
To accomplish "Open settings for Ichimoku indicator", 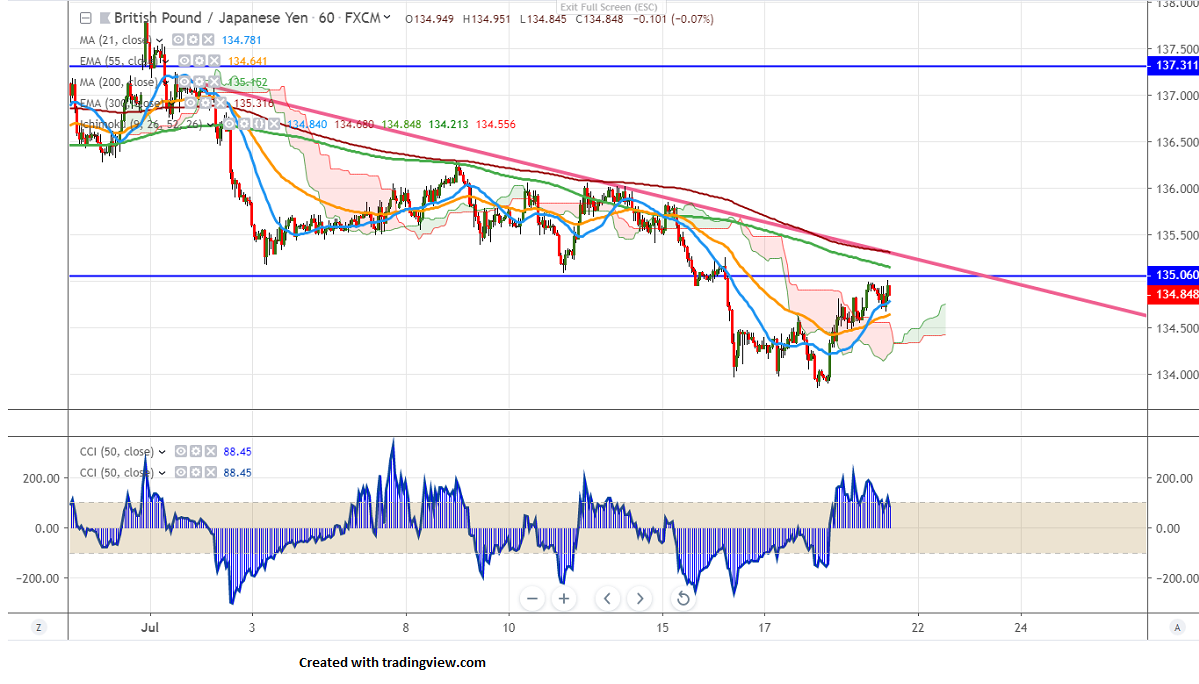I will pos(243,124).
